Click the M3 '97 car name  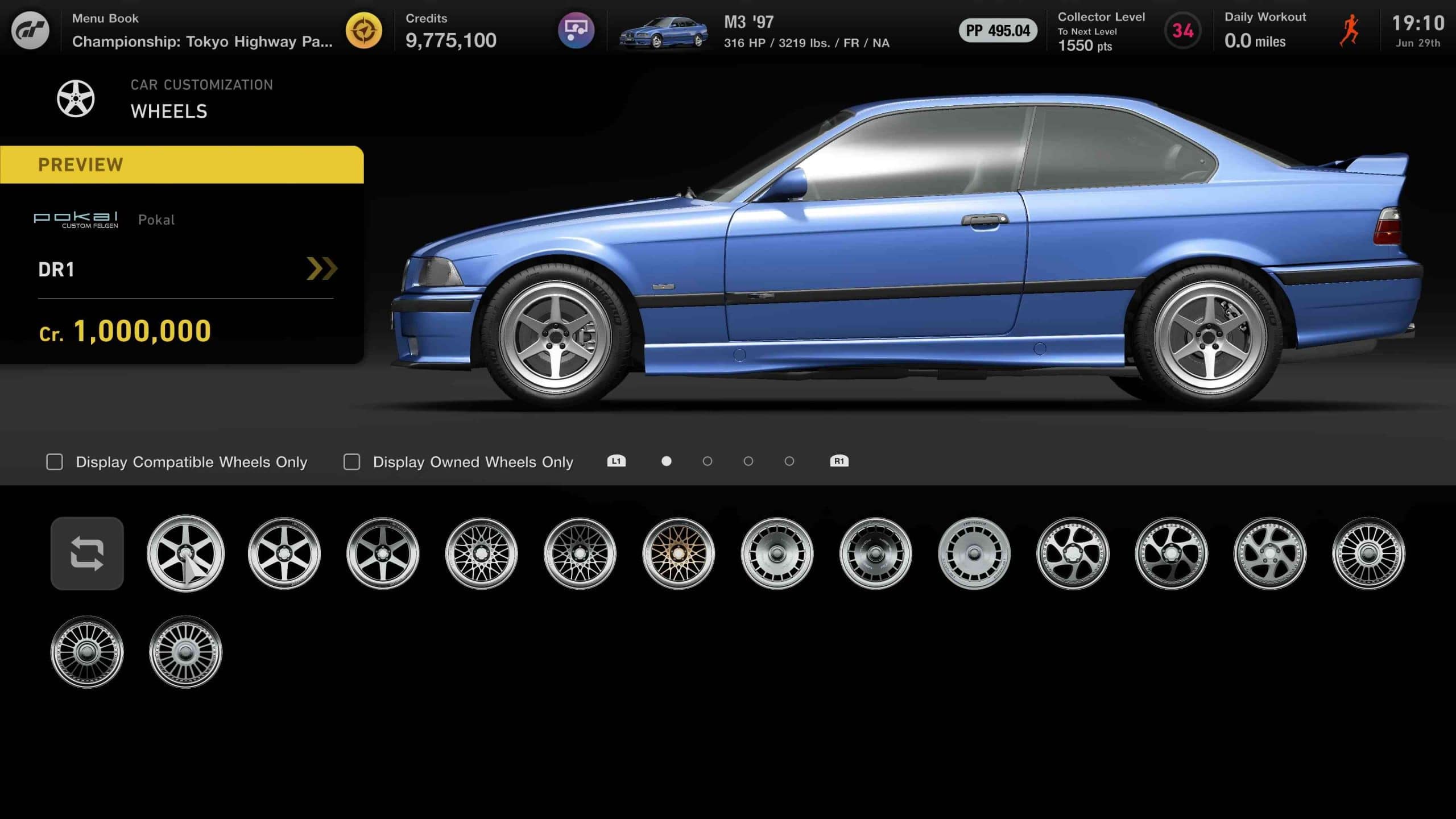748,22
